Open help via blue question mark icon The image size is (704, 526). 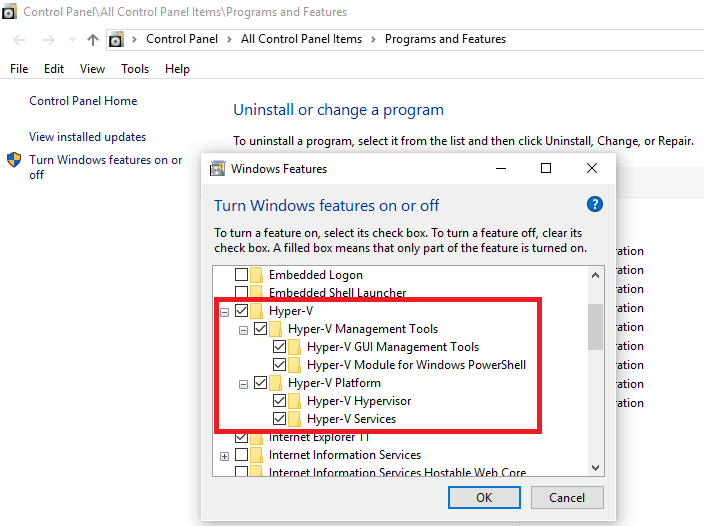click(594, 205)
